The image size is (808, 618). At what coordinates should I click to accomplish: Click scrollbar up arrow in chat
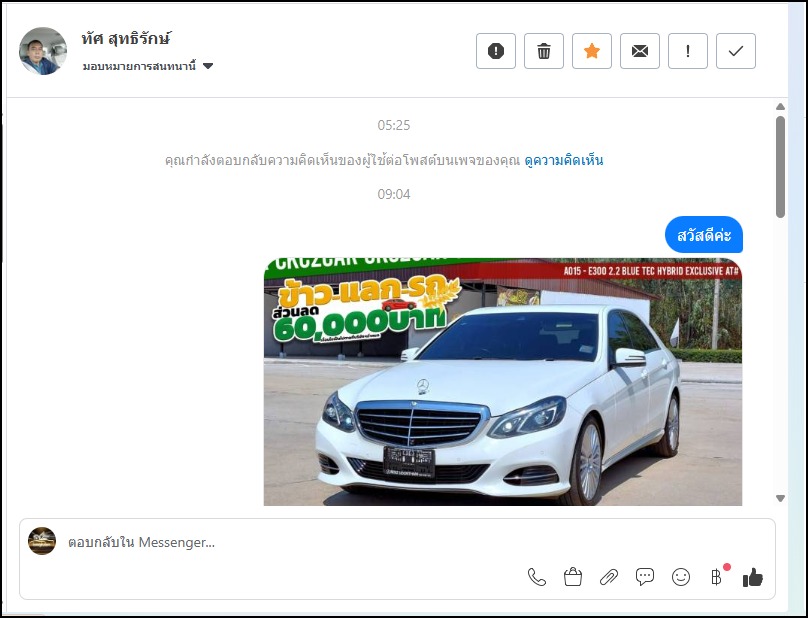pyautogui.click(x=780, y=107)
